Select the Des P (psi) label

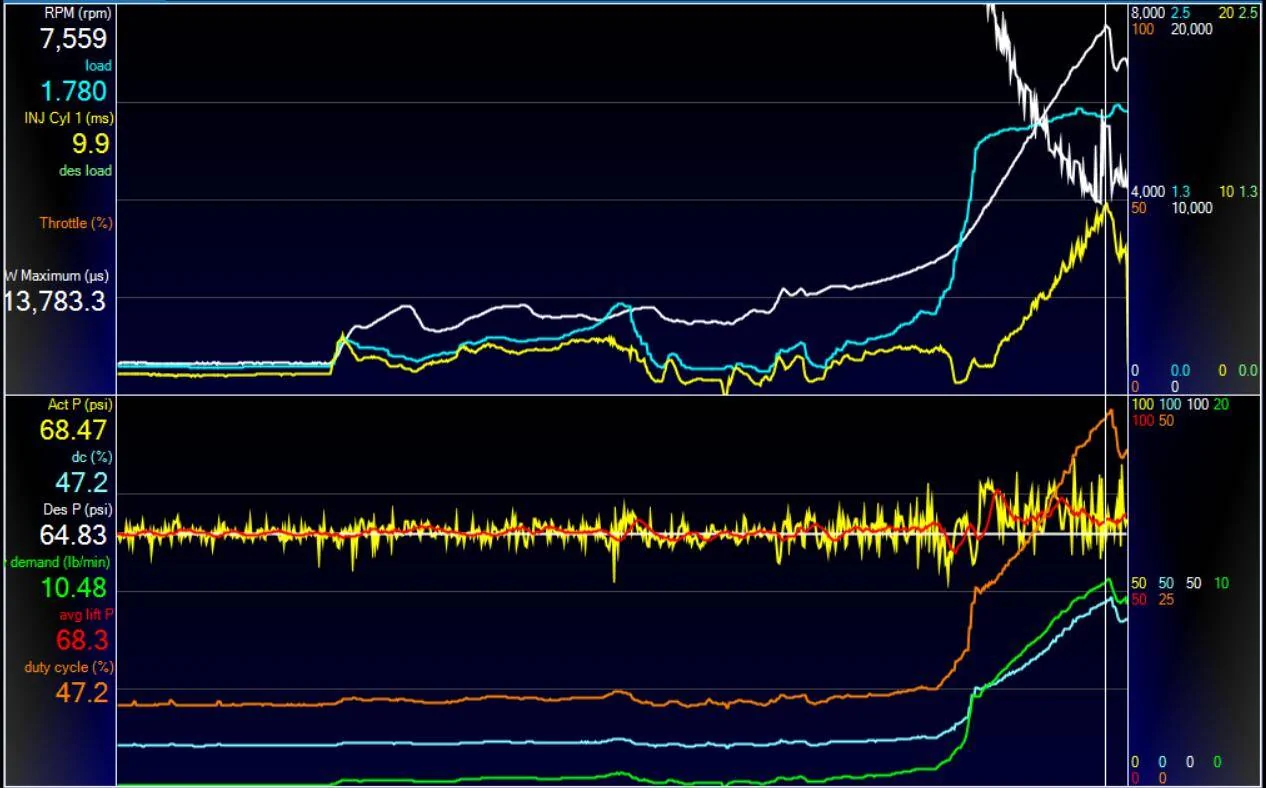click(x=78, y=510)
